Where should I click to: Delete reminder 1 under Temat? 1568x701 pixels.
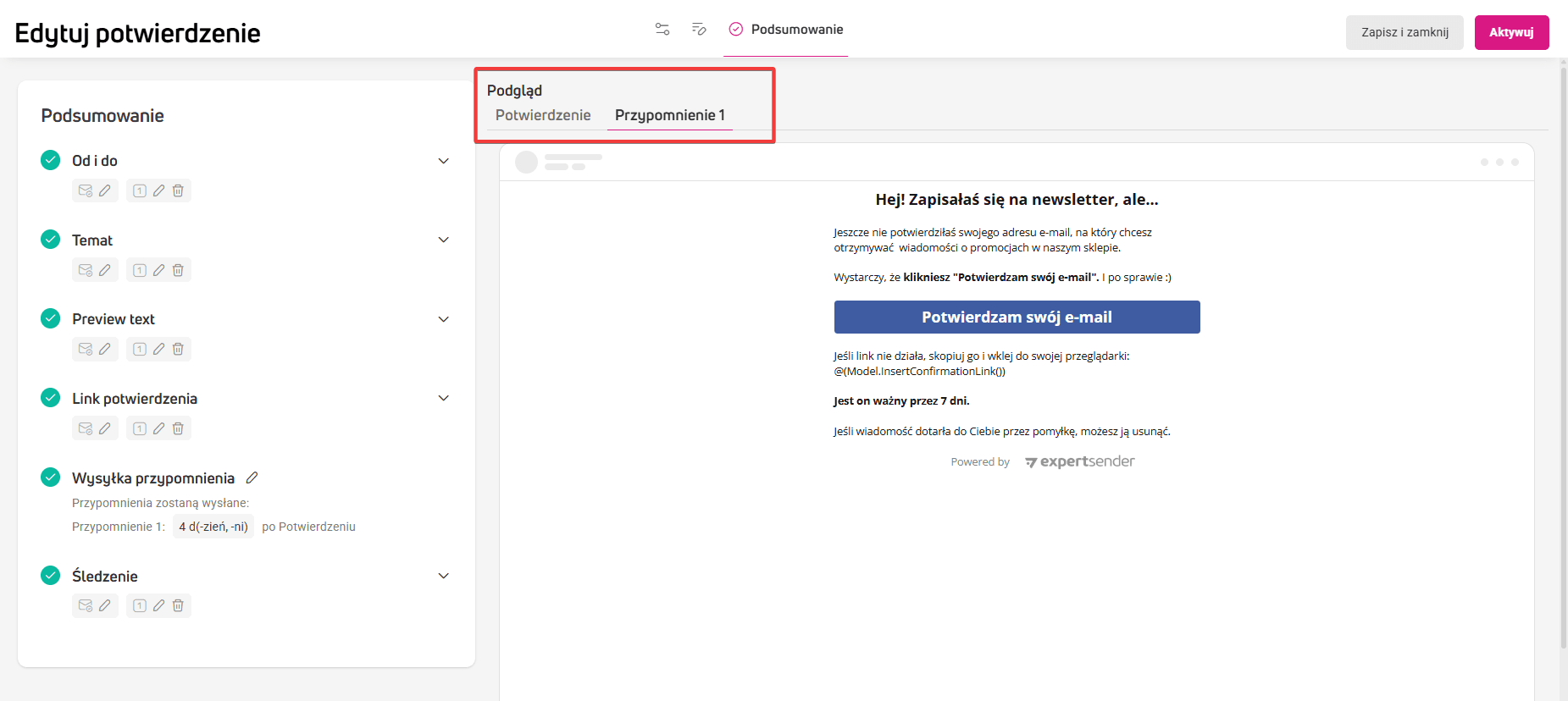[178, 271]
